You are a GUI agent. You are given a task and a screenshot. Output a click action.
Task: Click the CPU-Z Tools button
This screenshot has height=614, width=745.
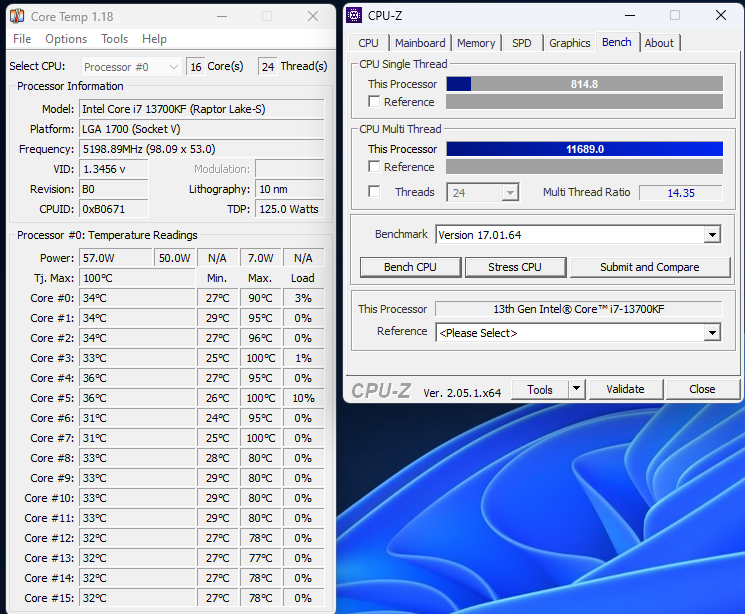click(x=540, y=390)
